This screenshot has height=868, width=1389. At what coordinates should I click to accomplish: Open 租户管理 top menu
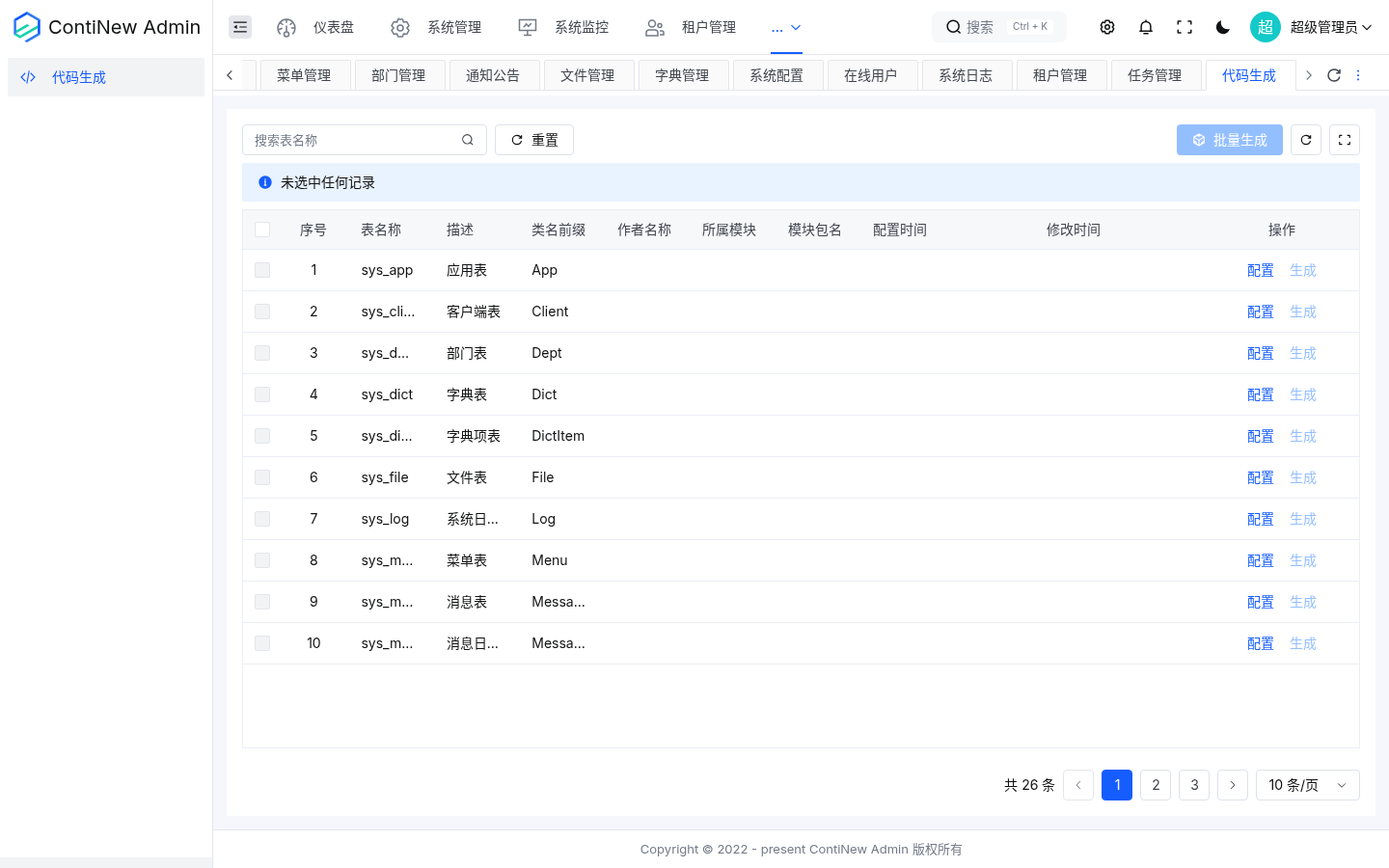click(x=691, y=27)
